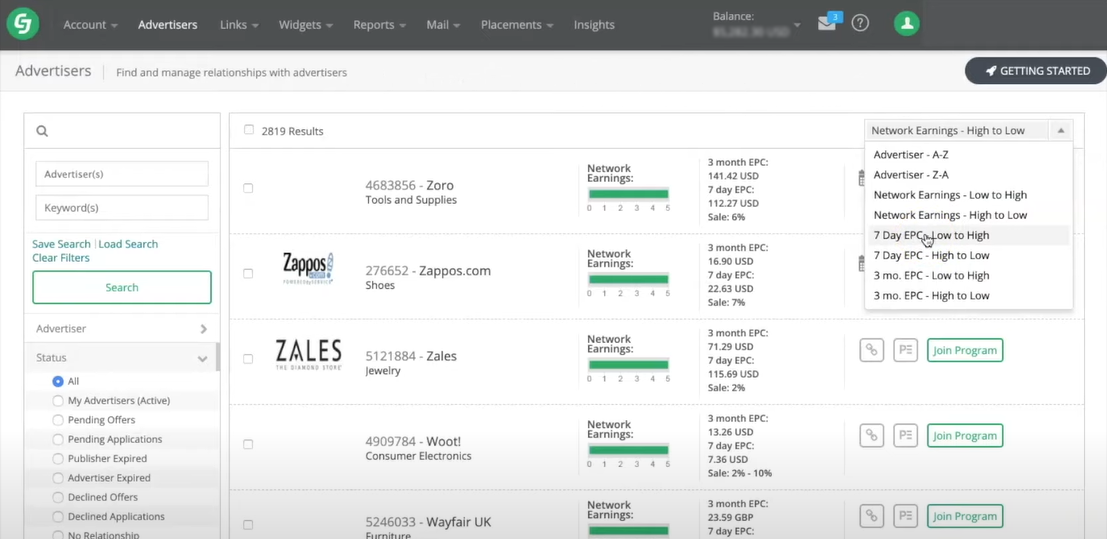The width and height of the screenshot is (1107, 539).
Task: Select the Advertiser Expired radio option
Action: [x=58, y=478]
